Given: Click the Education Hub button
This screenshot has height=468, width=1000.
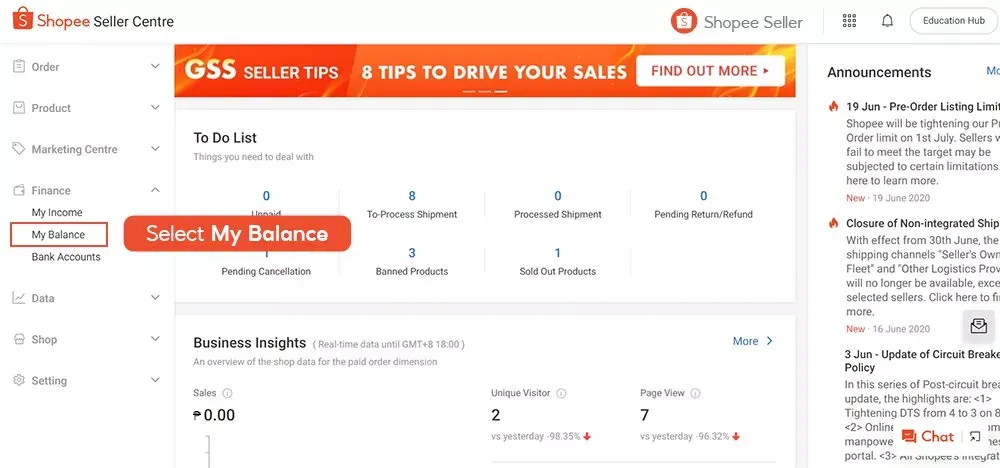Looking at the screenshot, I should pyautogui.click(x=953, y=21).
